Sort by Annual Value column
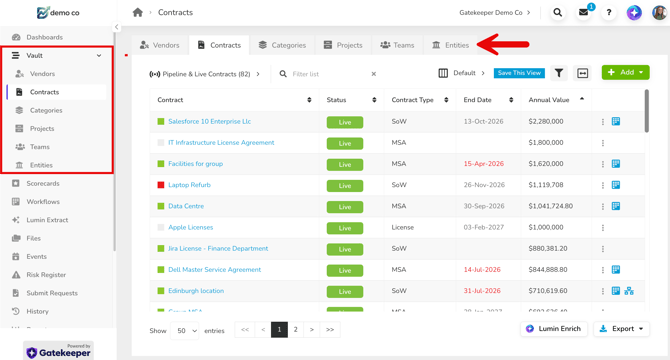This screenshot has height=360, width=670. (582, 99)
